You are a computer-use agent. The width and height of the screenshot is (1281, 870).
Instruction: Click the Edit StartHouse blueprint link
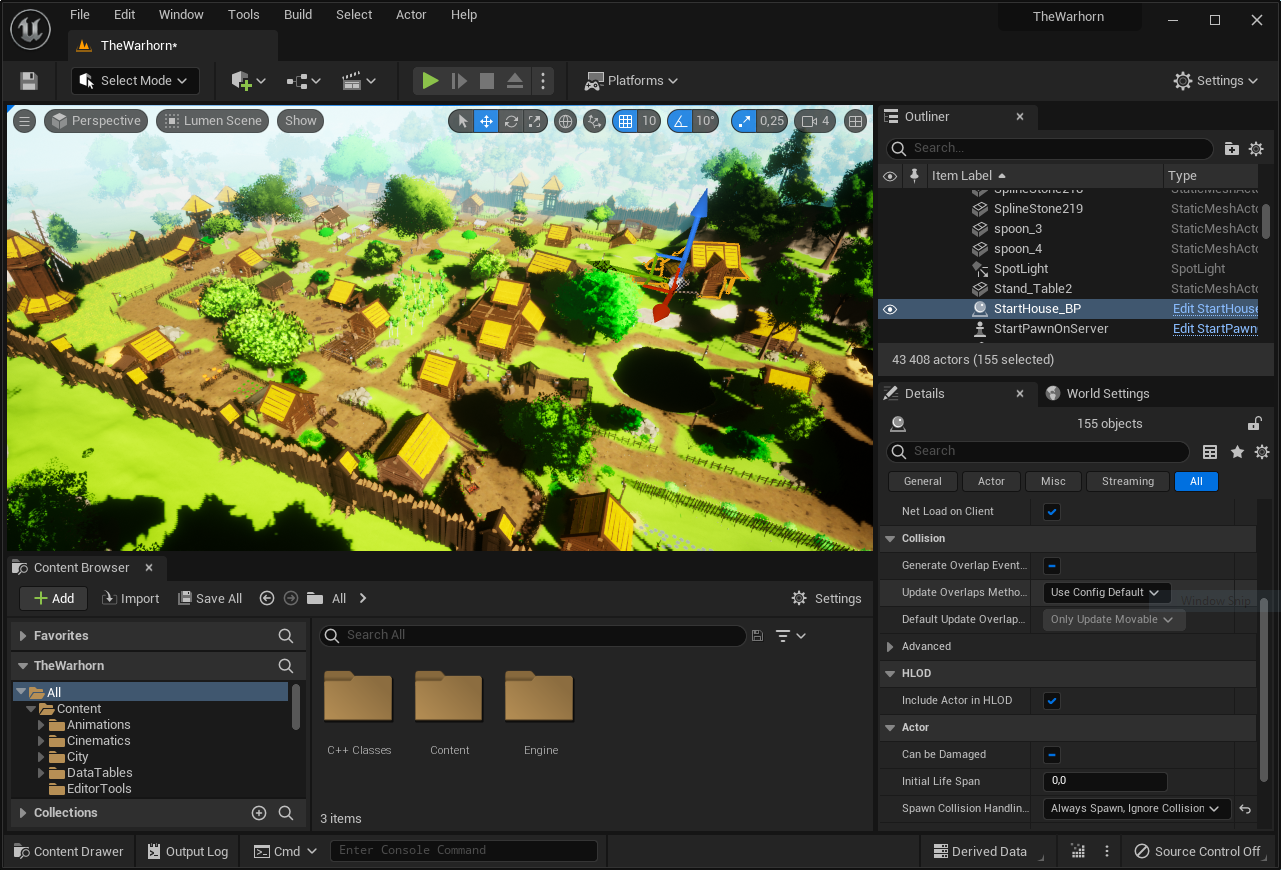(x=1216, y=309)
